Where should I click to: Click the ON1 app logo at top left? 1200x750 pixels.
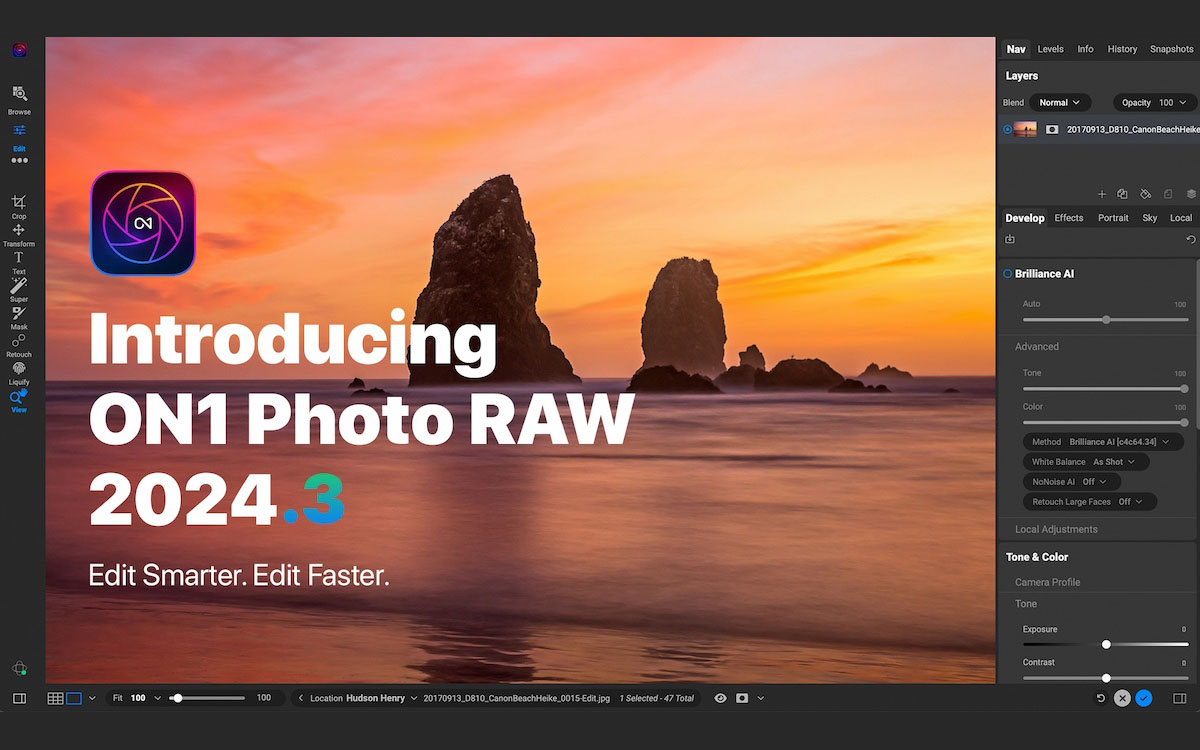(x=19, y=49)
